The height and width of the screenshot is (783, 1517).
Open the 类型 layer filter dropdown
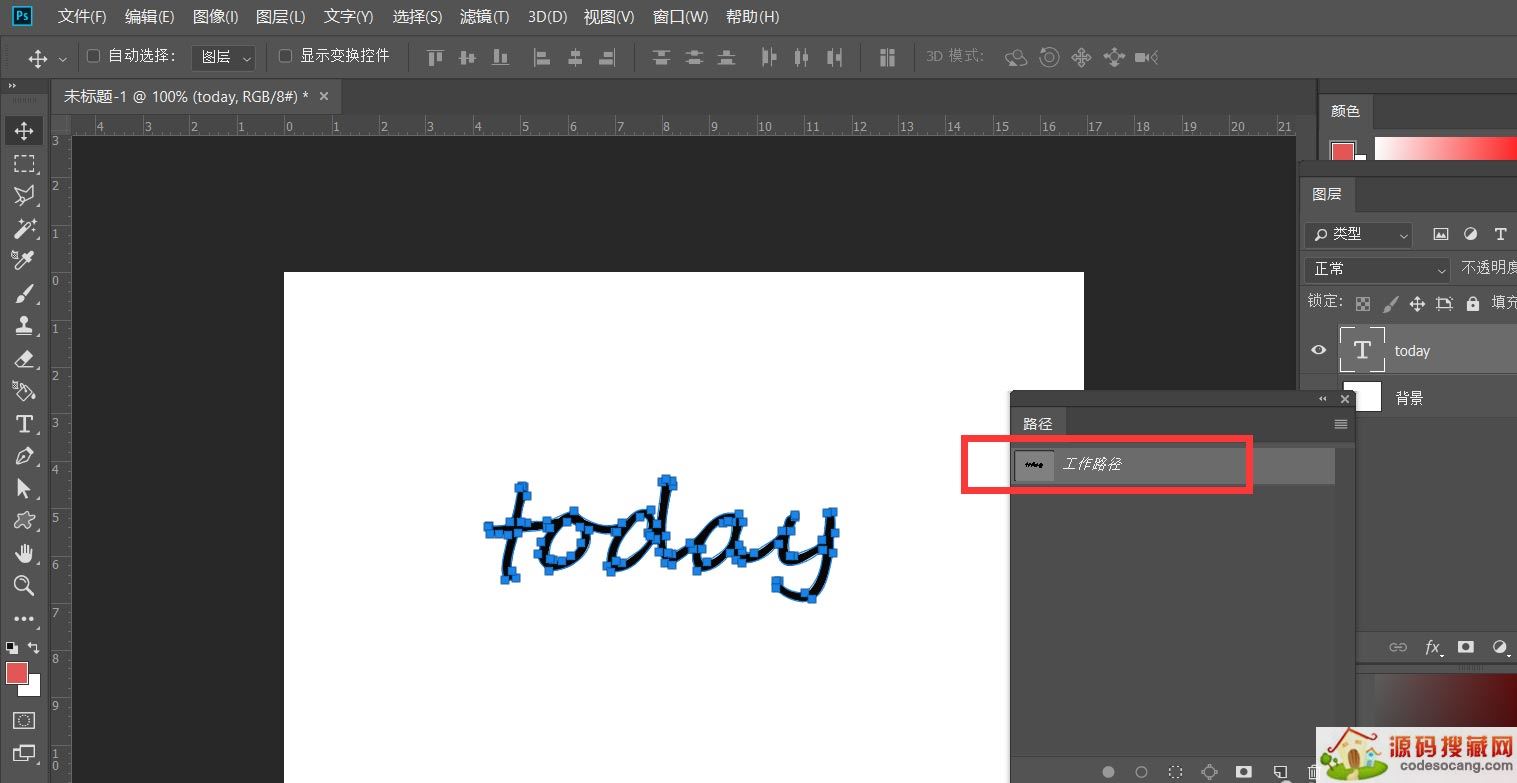[1358, 234]
